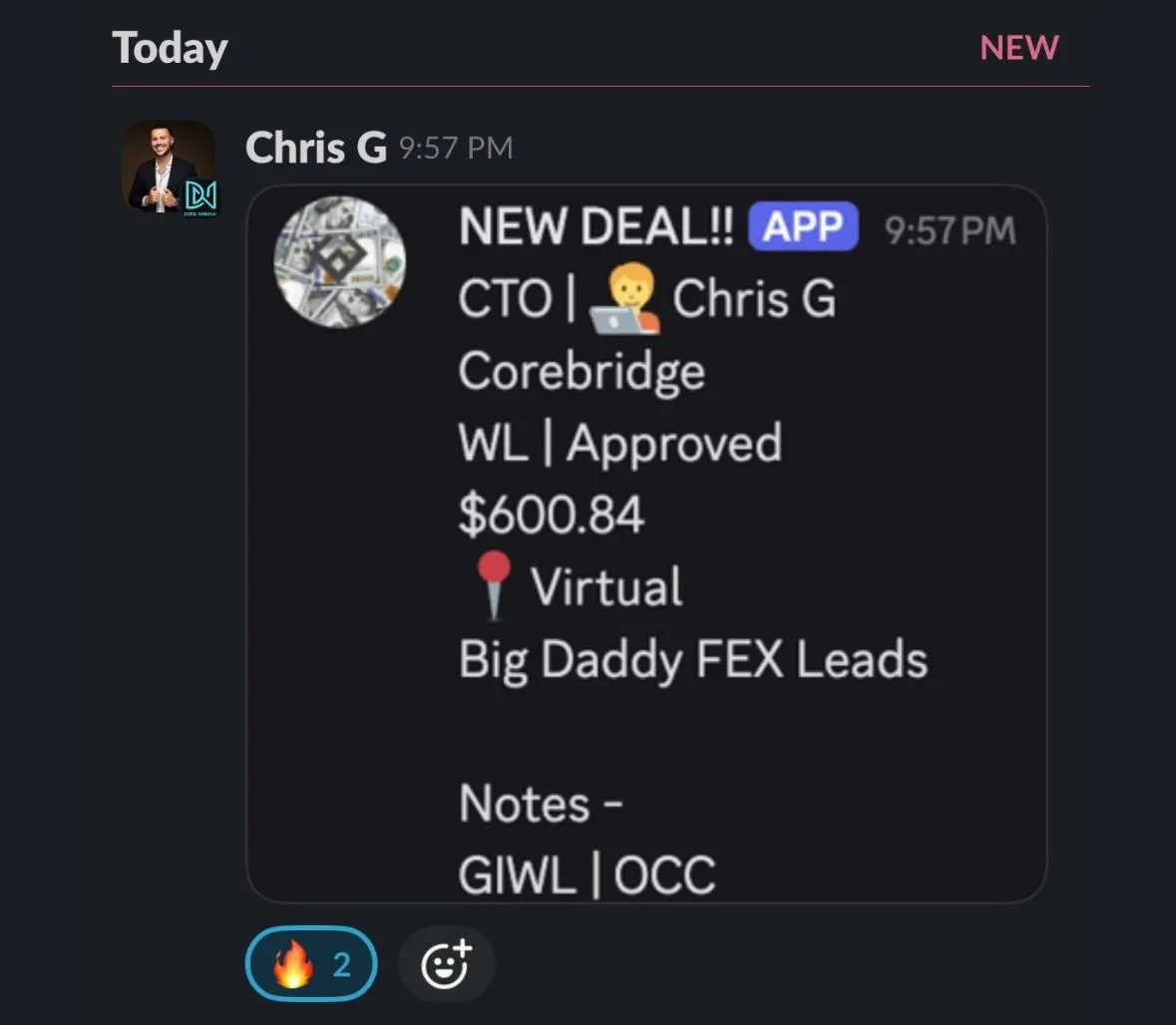
Task: Click the Today date divider
Action: pyautogui.click(x=170, y=48)
